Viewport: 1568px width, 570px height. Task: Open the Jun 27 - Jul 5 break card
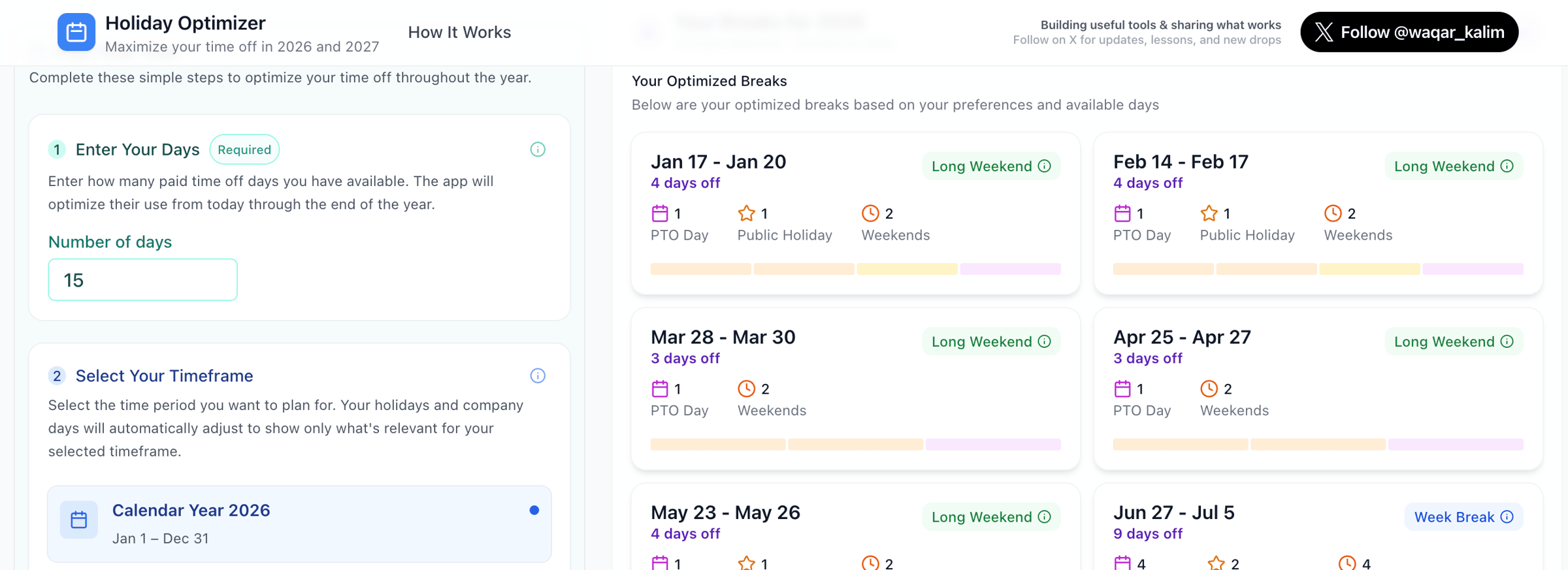(x=1241, y=522)
